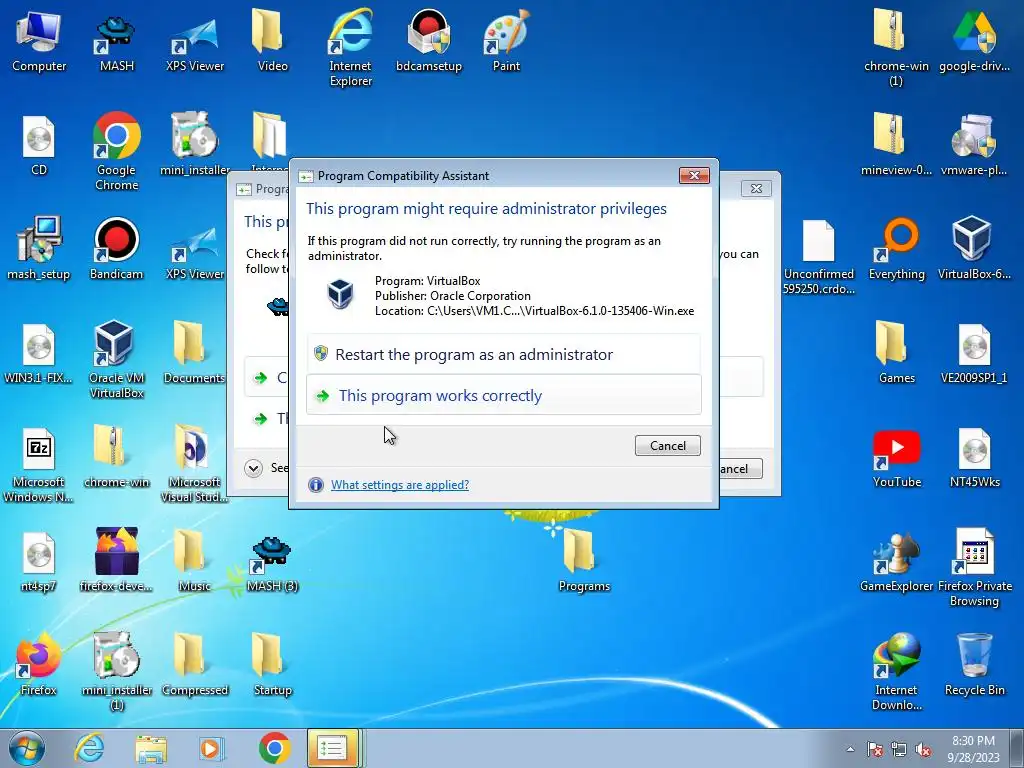This screenshot has width=1024, height=768.
Task: Select the Oracle VM VirtualBox shortcut
Action: 116,360
